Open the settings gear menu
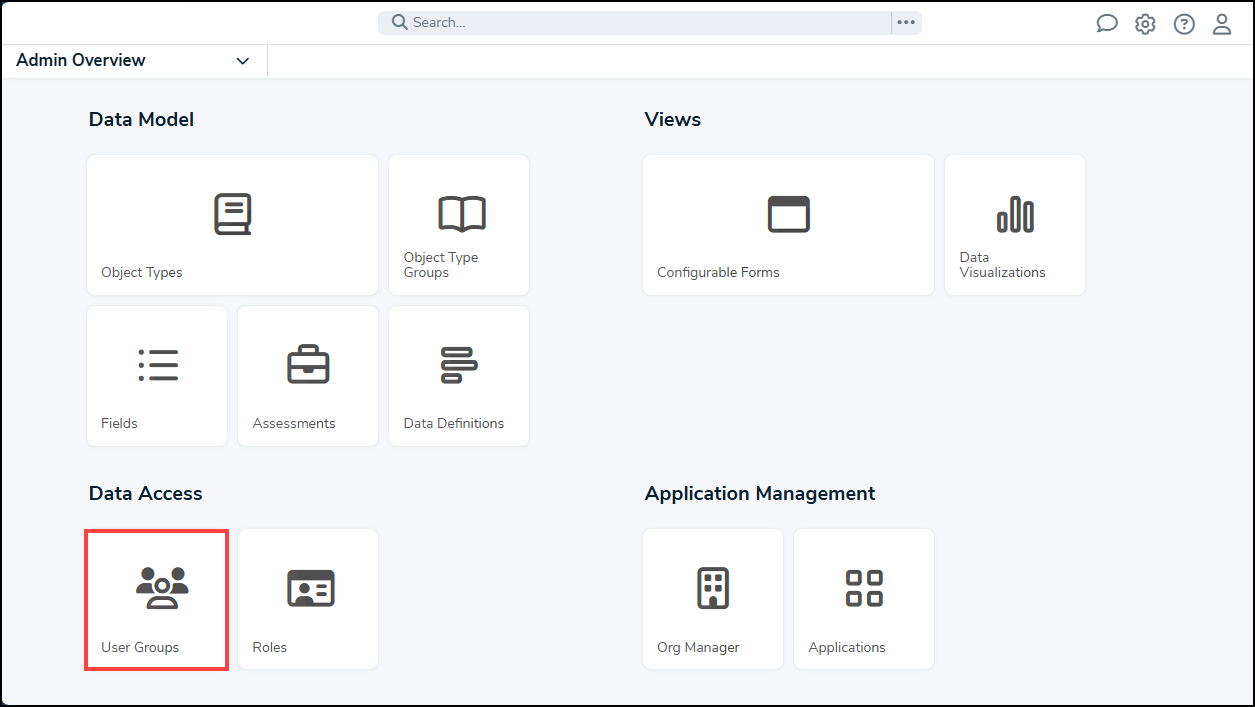This screenshot has width=1255, height=707. coord(1145,24)
